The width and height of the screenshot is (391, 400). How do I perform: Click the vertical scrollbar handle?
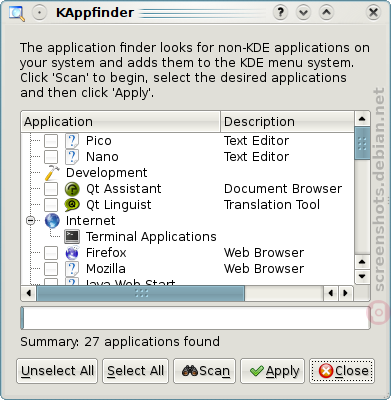pos(362,143)
